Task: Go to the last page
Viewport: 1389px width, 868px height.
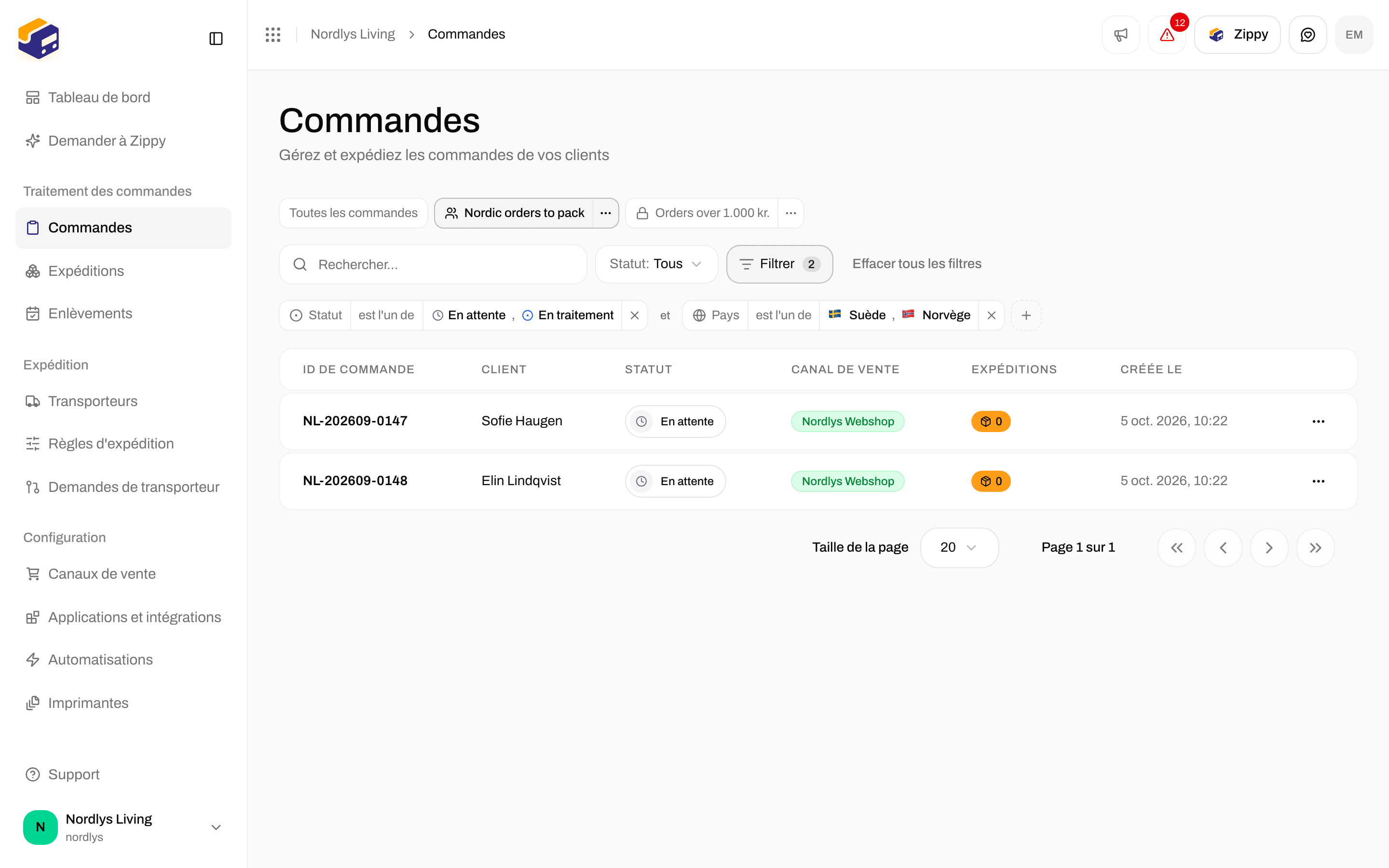Action: click(1316, 548)
